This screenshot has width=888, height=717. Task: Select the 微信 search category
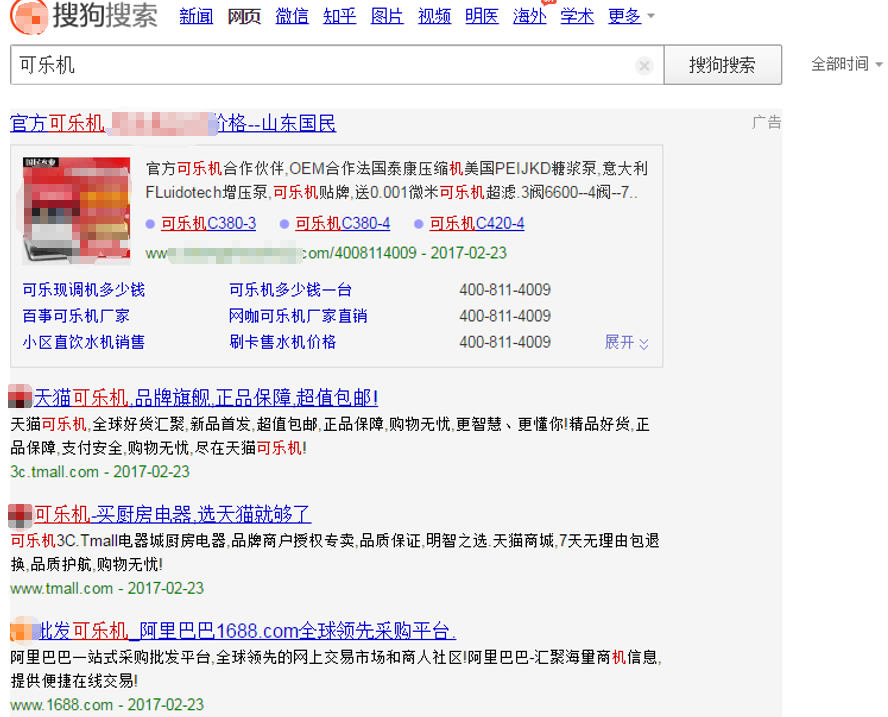(x=291, y=17)
